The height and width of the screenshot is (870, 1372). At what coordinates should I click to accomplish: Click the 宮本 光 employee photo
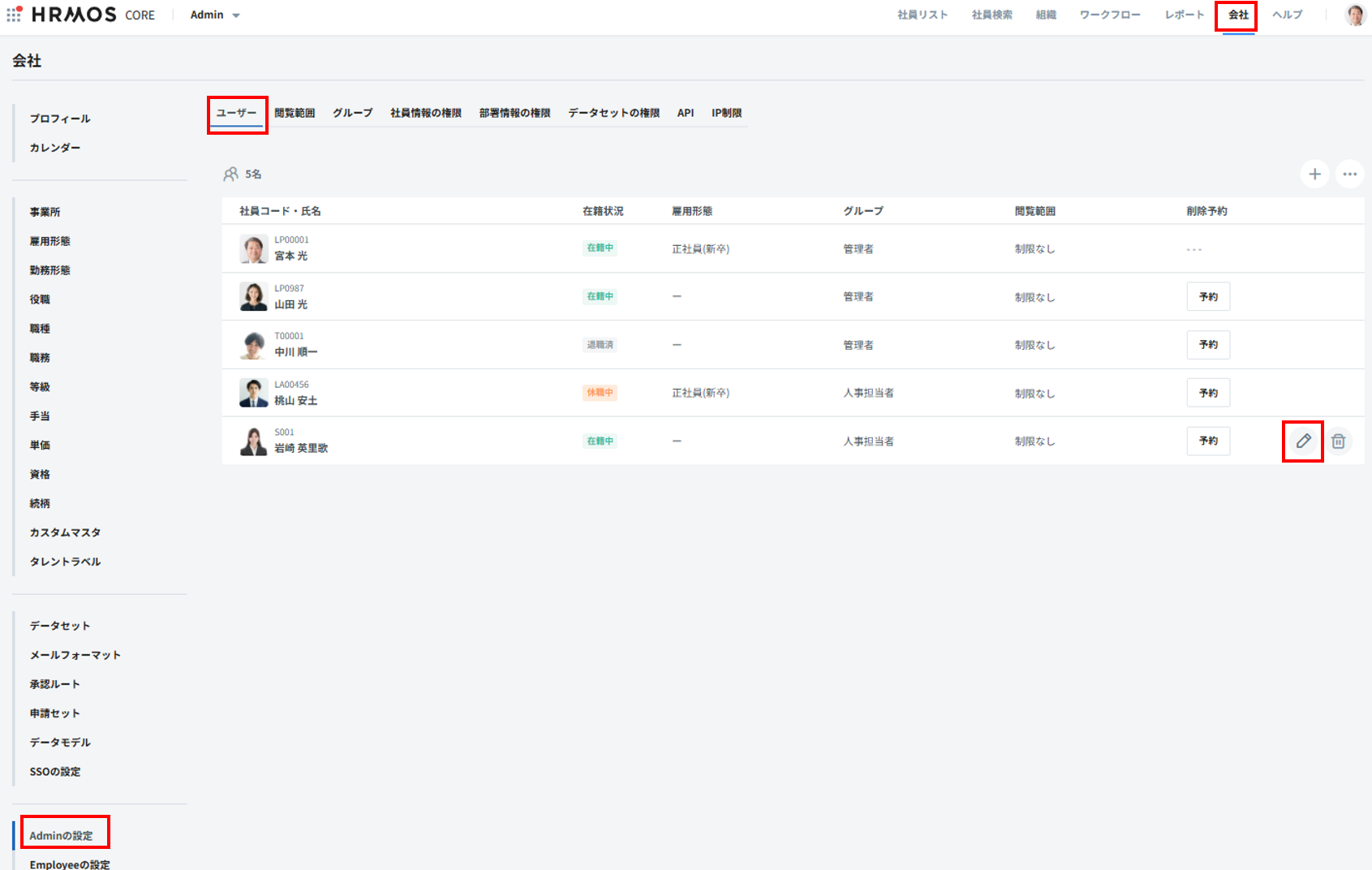[x=254, y=249]
